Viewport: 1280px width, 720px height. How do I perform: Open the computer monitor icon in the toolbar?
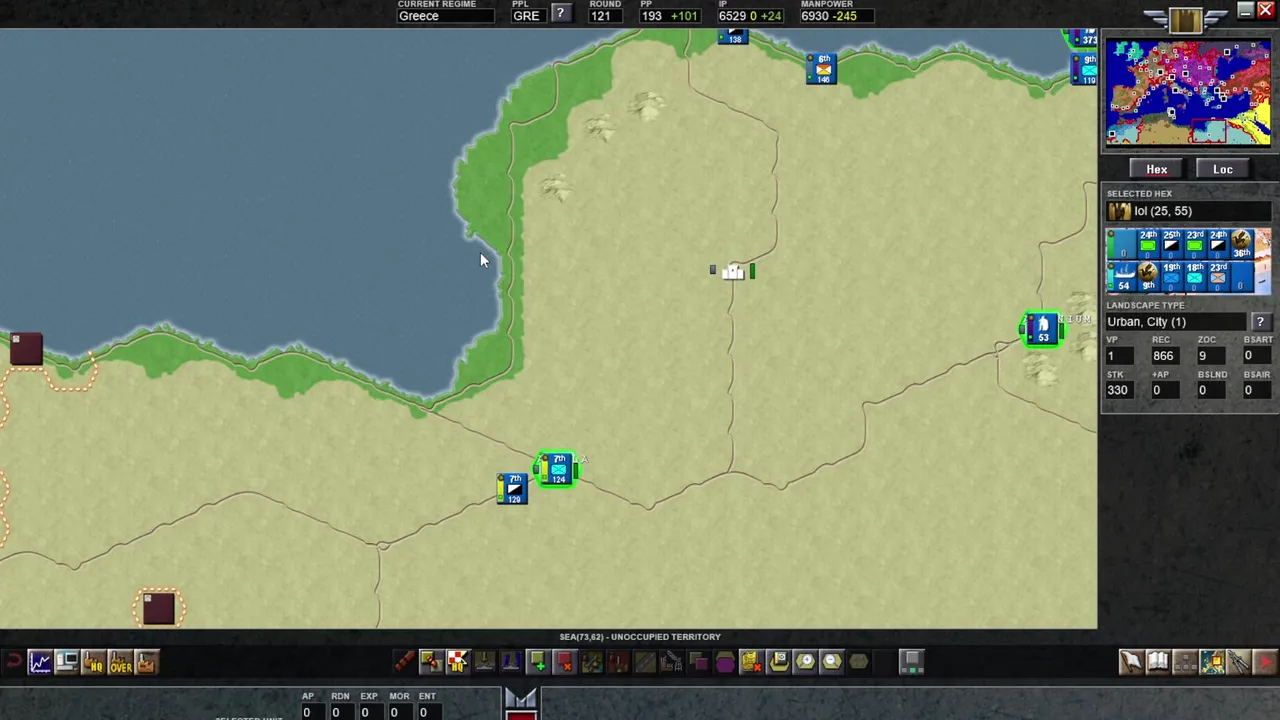pos(67,662)
